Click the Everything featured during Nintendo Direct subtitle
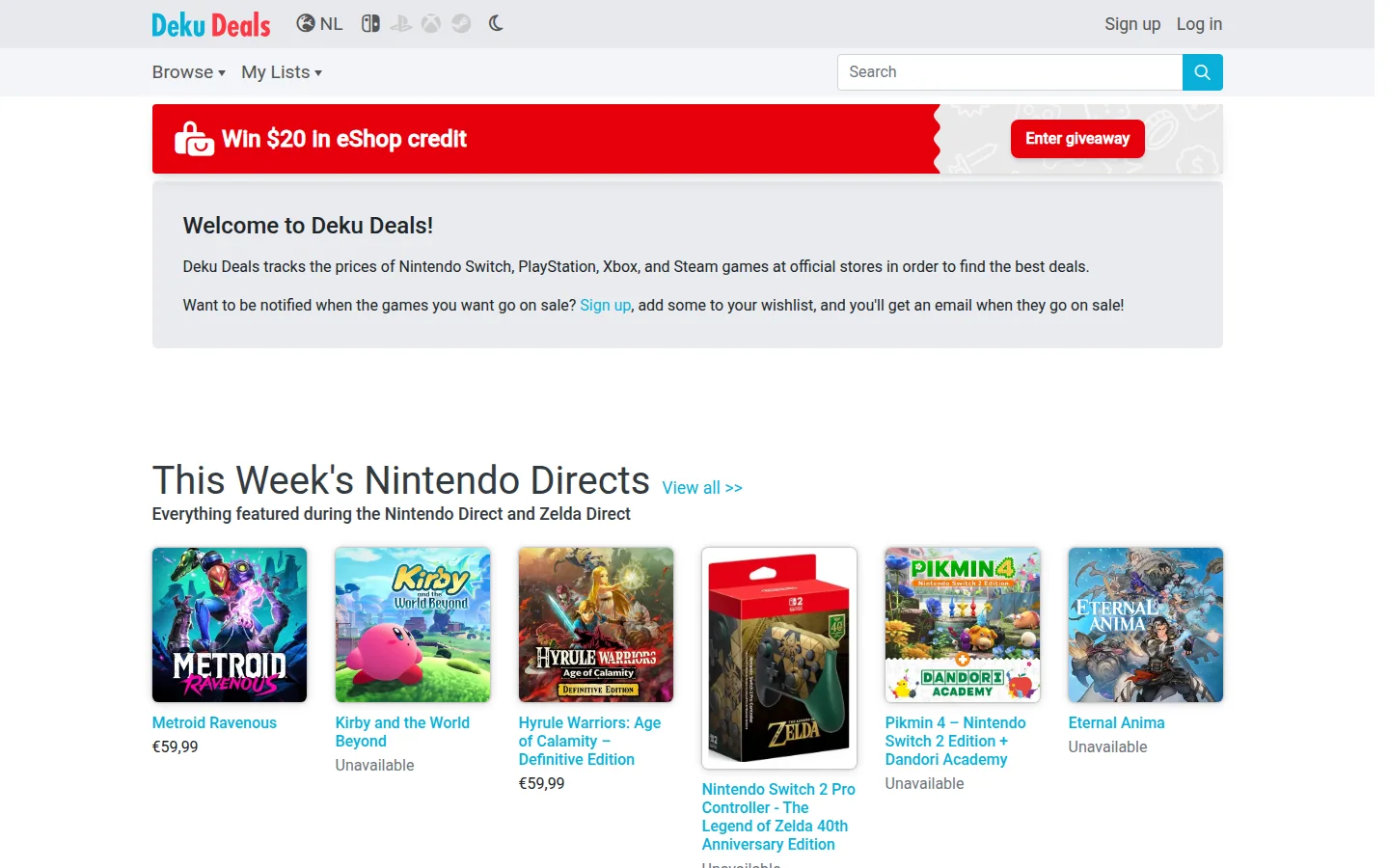 [x=392, y=514]
